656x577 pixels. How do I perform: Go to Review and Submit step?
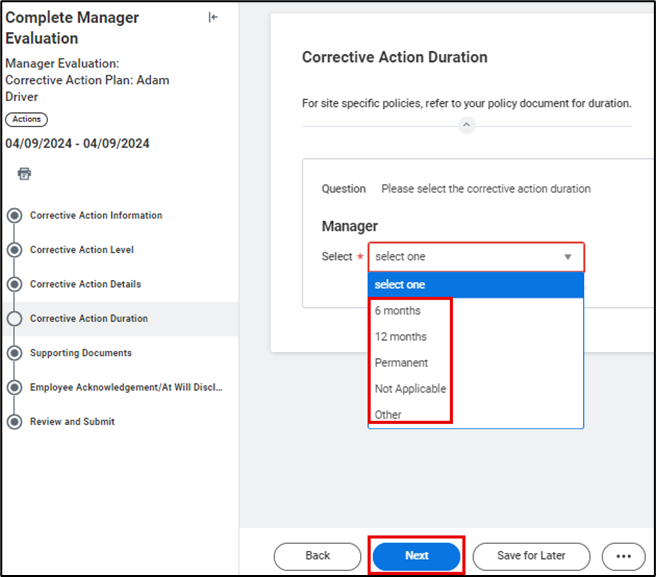pyautogui.click(x=72, y=422)
